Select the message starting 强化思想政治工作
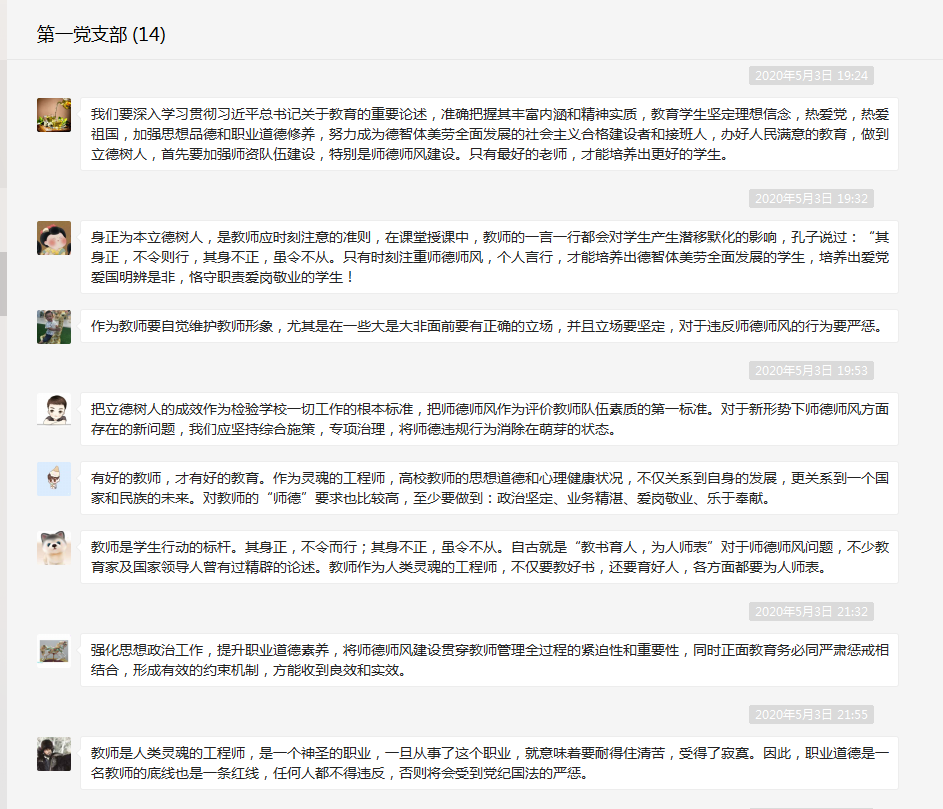 coord(489,660)
